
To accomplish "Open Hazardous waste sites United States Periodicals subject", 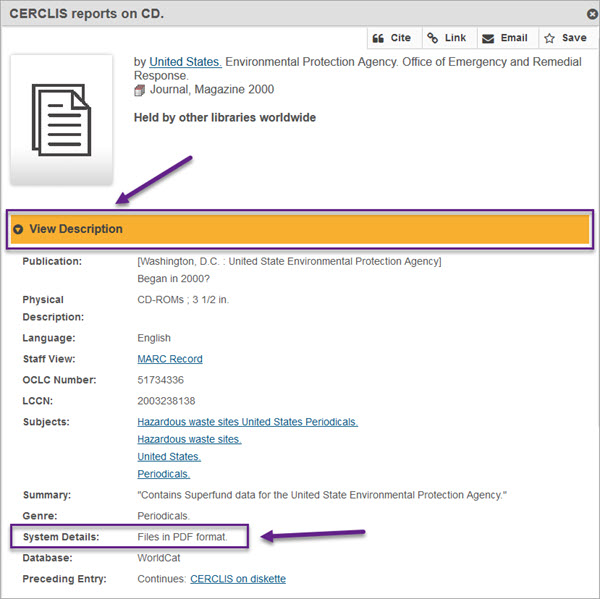I will coord(248,422).
